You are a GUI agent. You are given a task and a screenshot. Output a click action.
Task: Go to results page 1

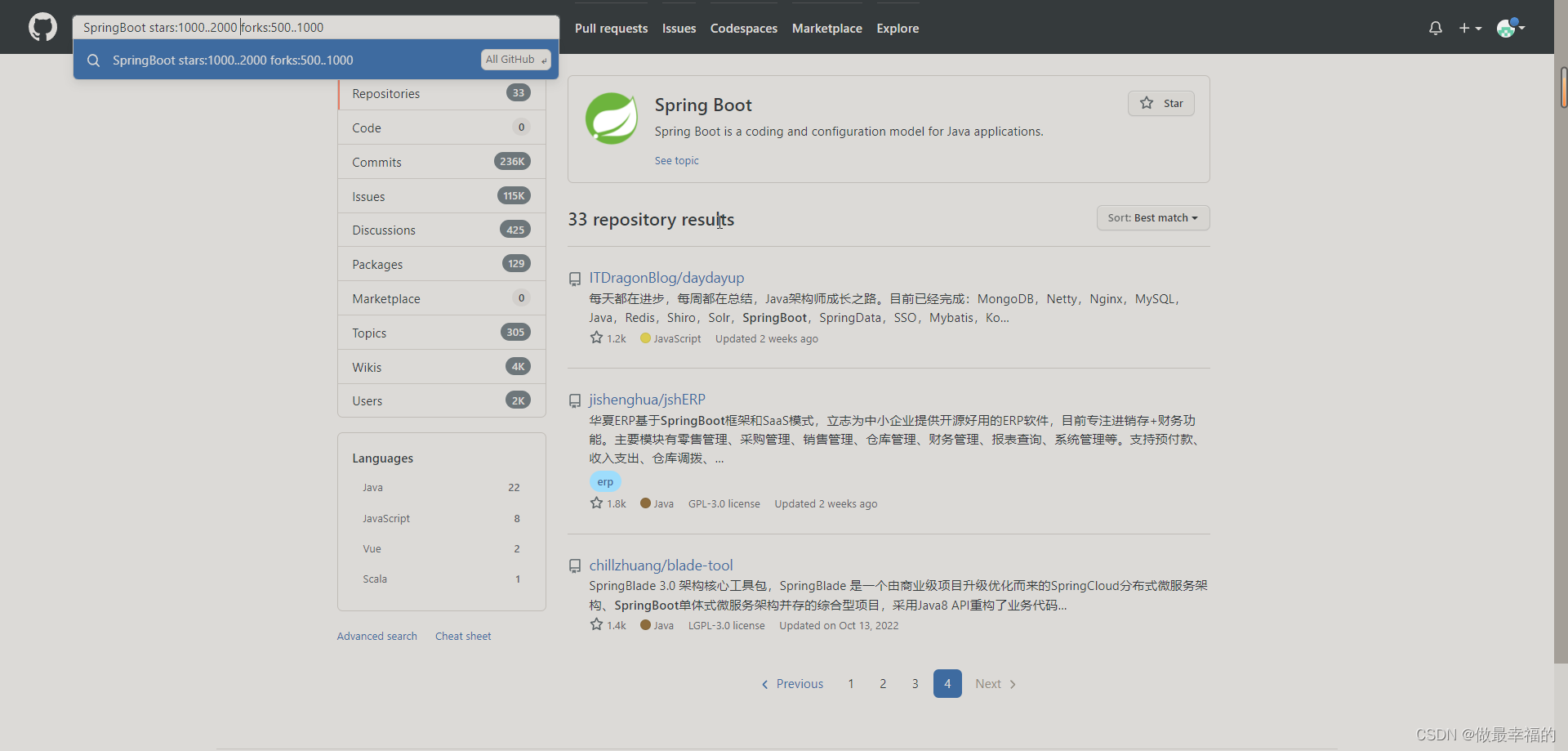pyautogui.click(x=850, y=684)
